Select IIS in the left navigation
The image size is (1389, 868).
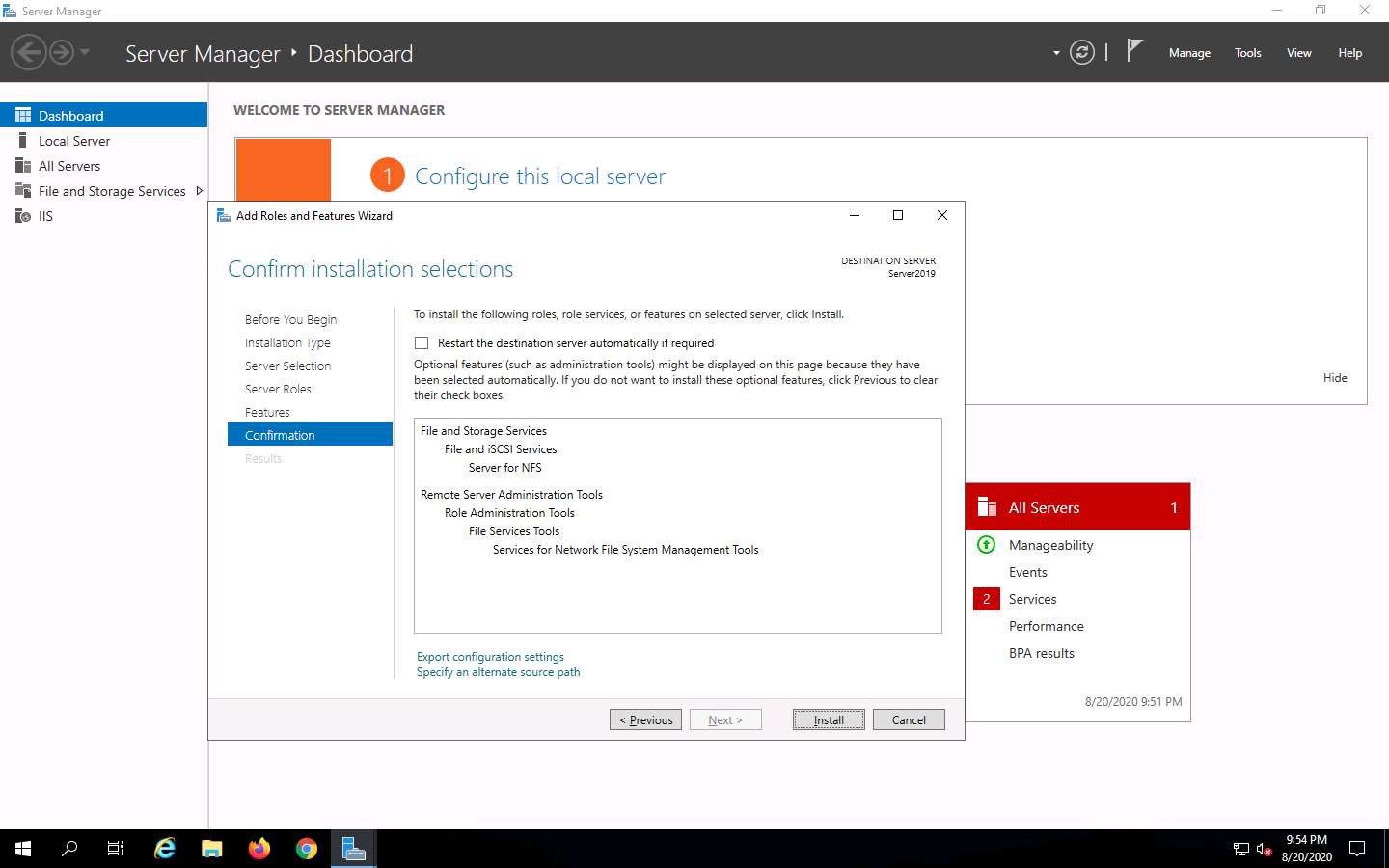pyautogui.click(x=103, y=216)
